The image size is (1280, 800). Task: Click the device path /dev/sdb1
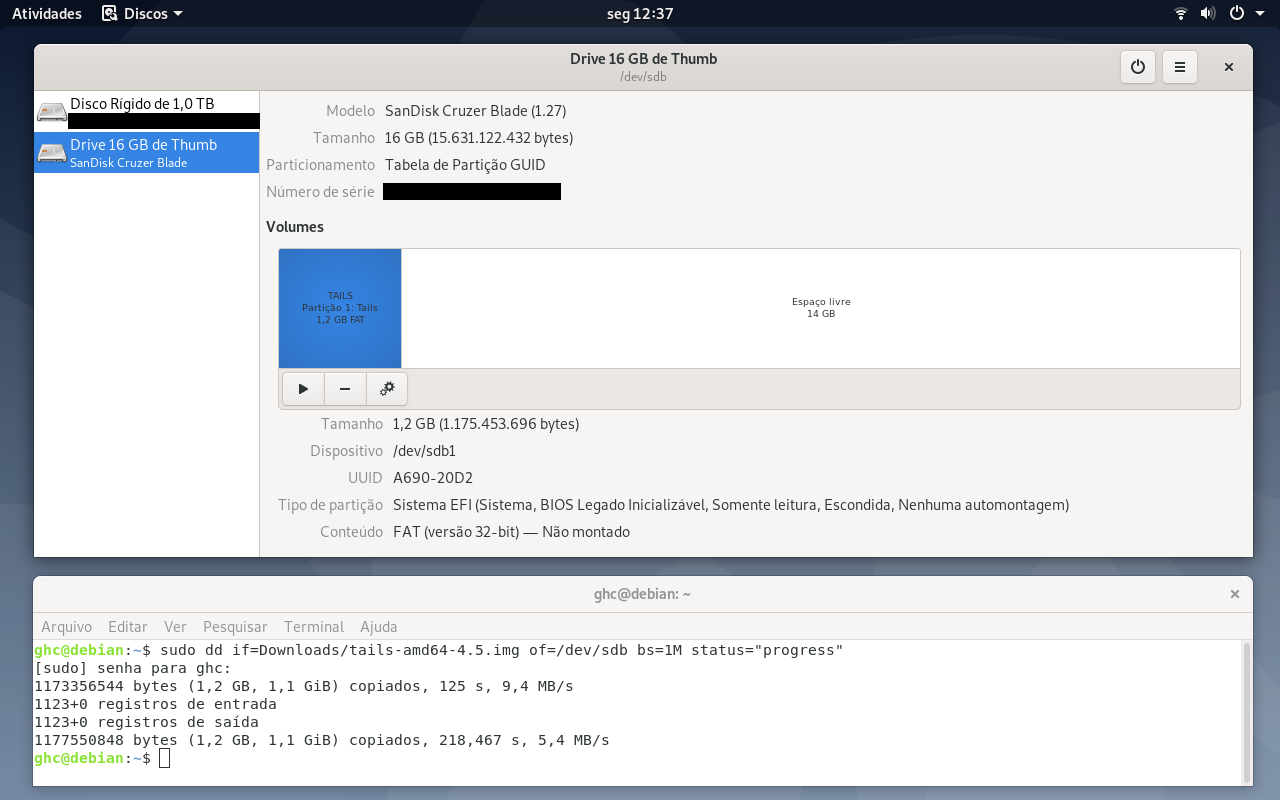425,451
